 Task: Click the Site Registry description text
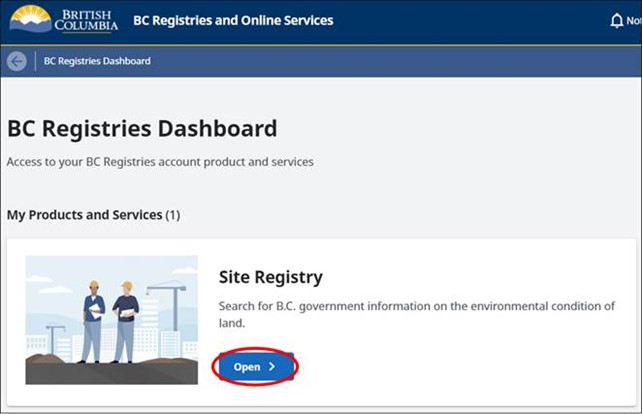pyautogui.click(x=416, y=314)
